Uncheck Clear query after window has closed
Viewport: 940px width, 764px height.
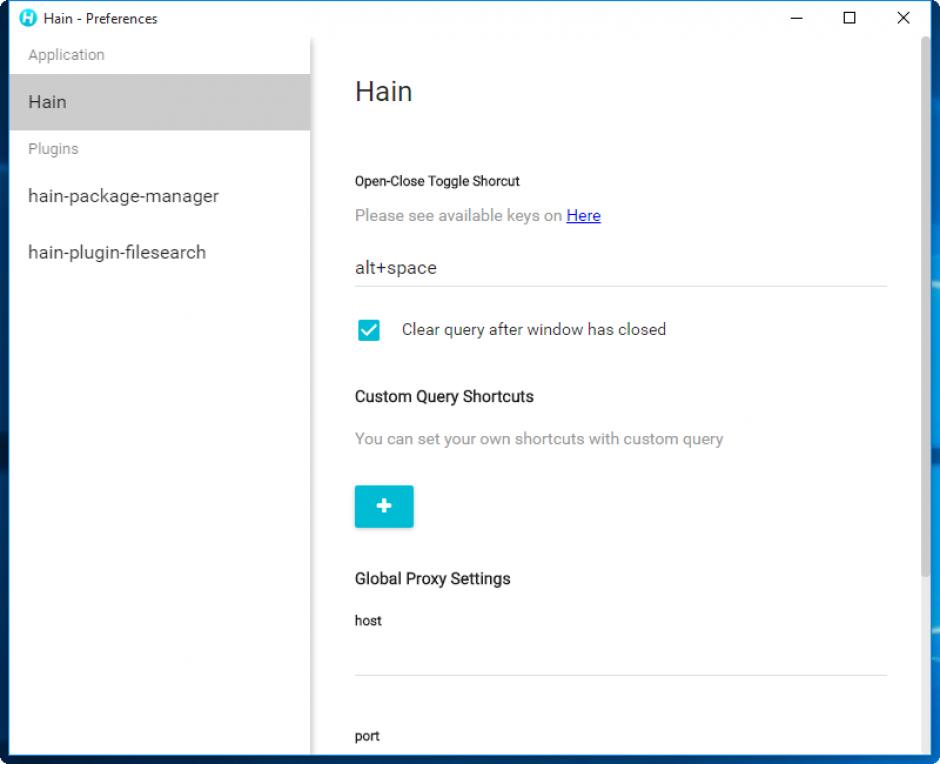(369, 330)
